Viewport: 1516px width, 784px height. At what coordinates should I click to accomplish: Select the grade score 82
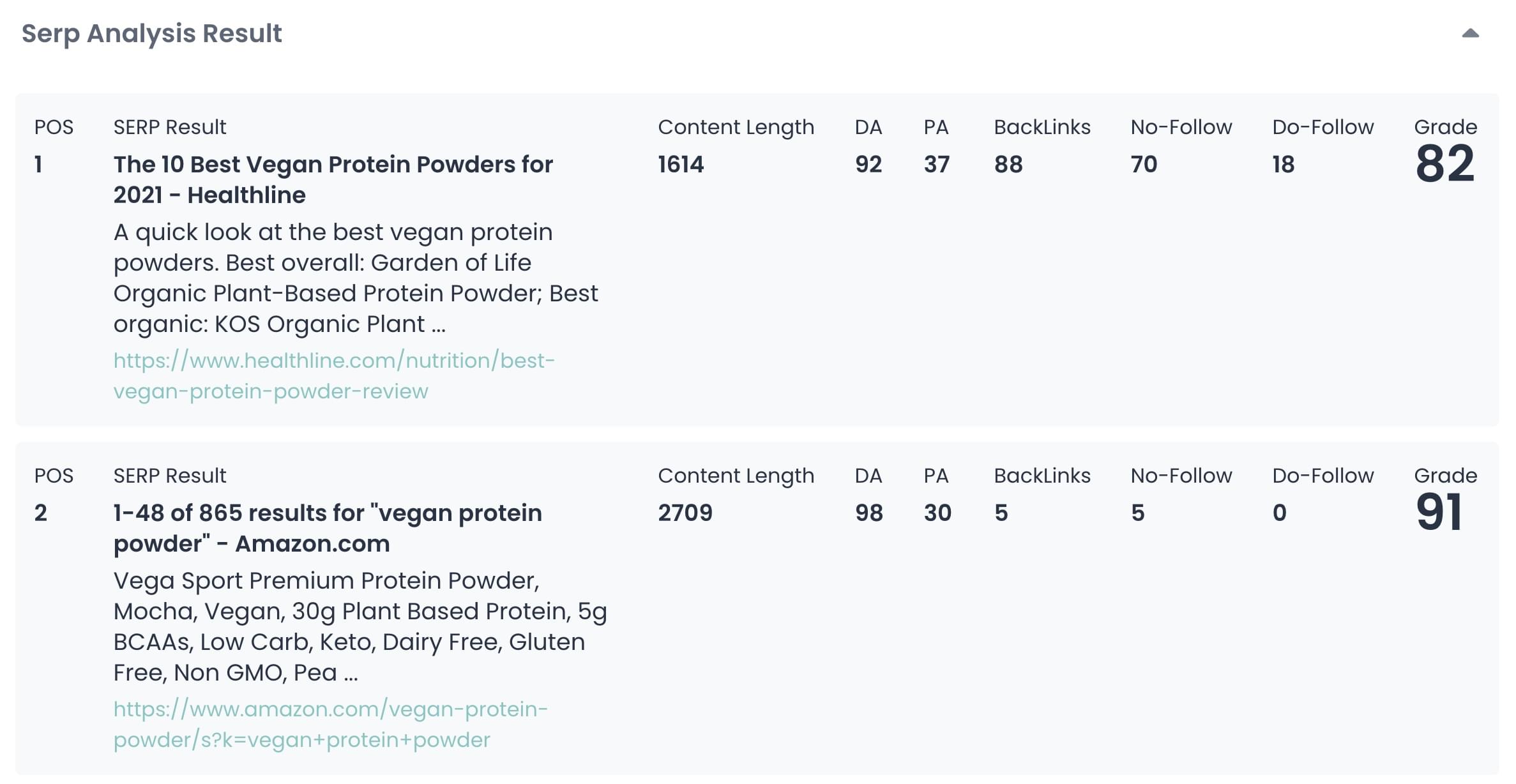coord(1444,164)
